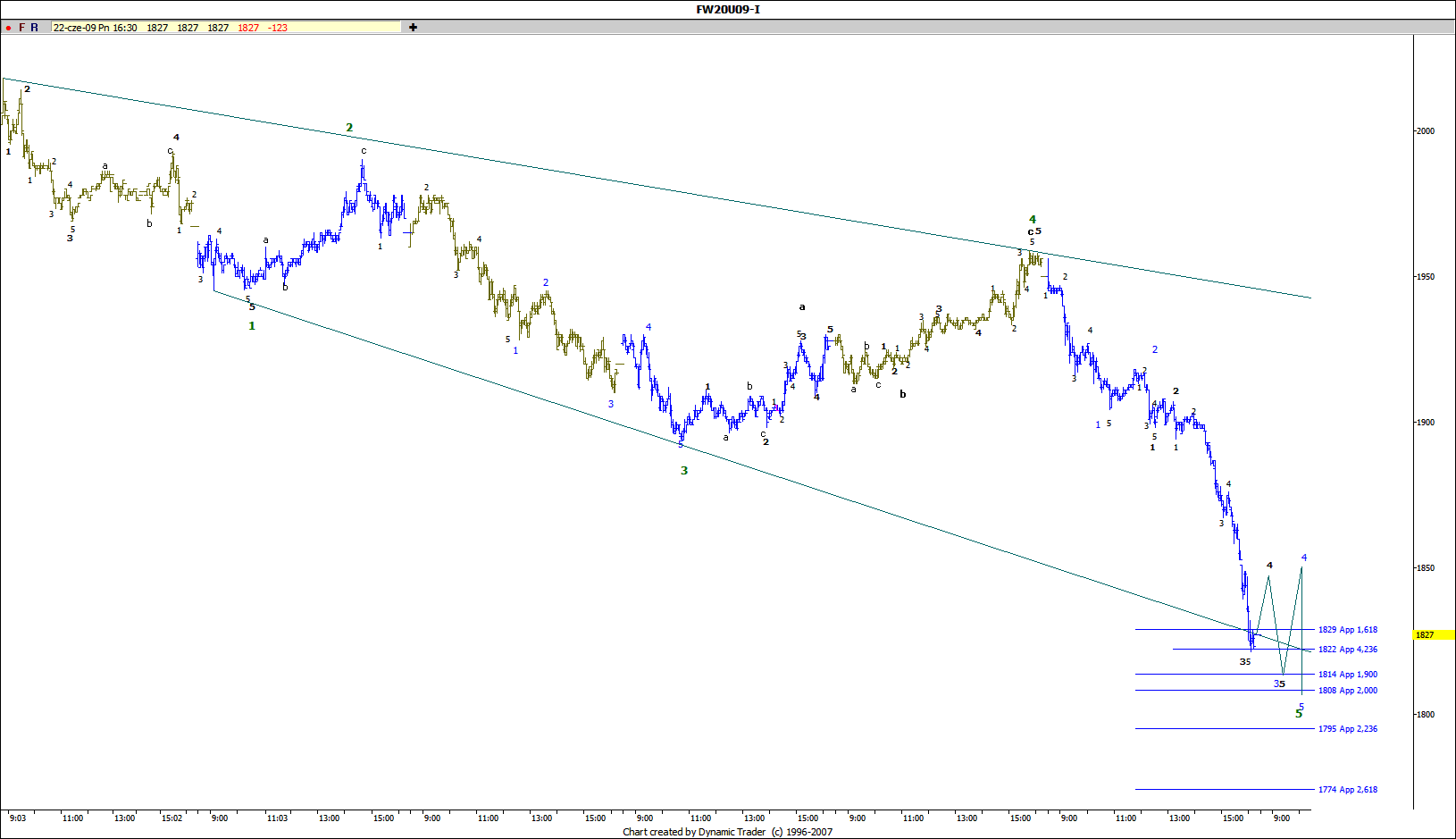Click the 1950 price axis label
Viewport: 1456px width, 839px height.
1426,277
